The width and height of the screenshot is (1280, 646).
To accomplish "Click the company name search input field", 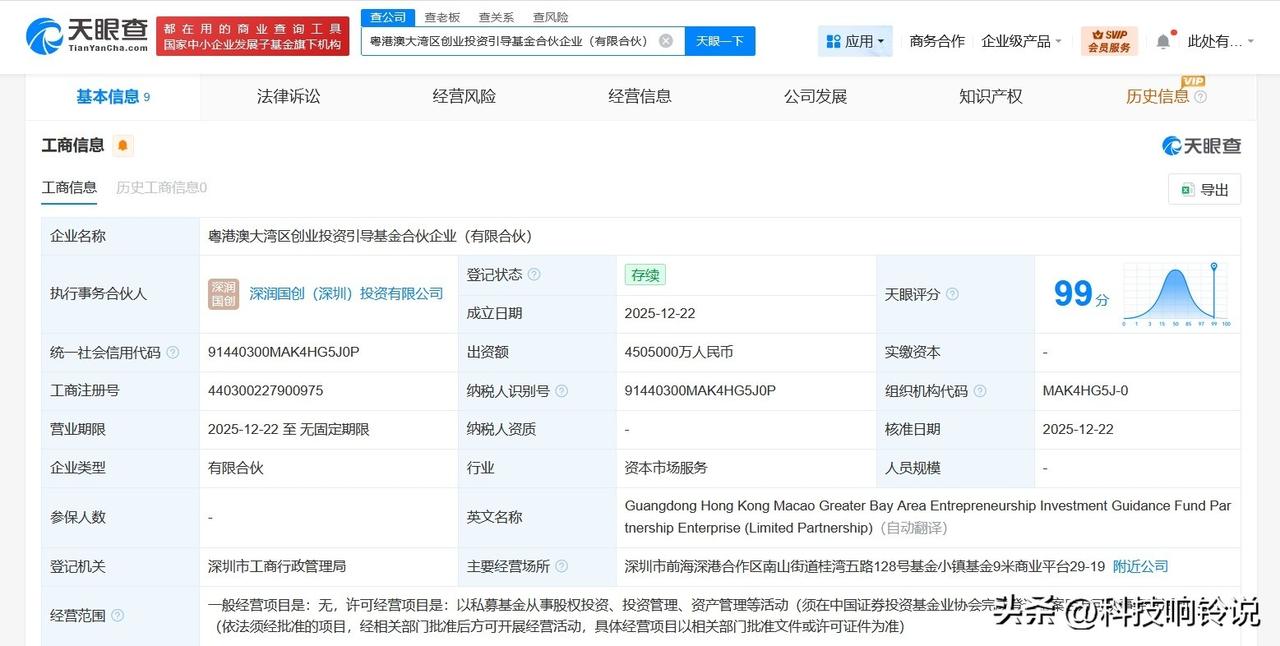I will pos(510,41).
